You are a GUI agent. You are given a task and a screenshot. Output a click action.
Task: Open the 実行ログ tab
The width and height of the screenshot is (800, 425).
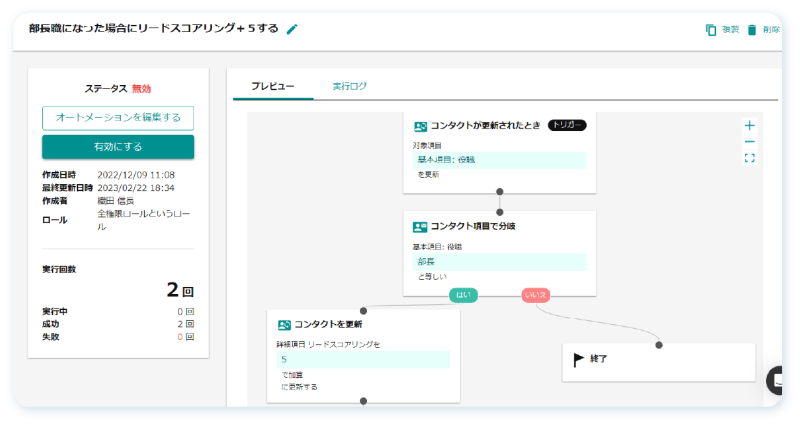(349, 86)
